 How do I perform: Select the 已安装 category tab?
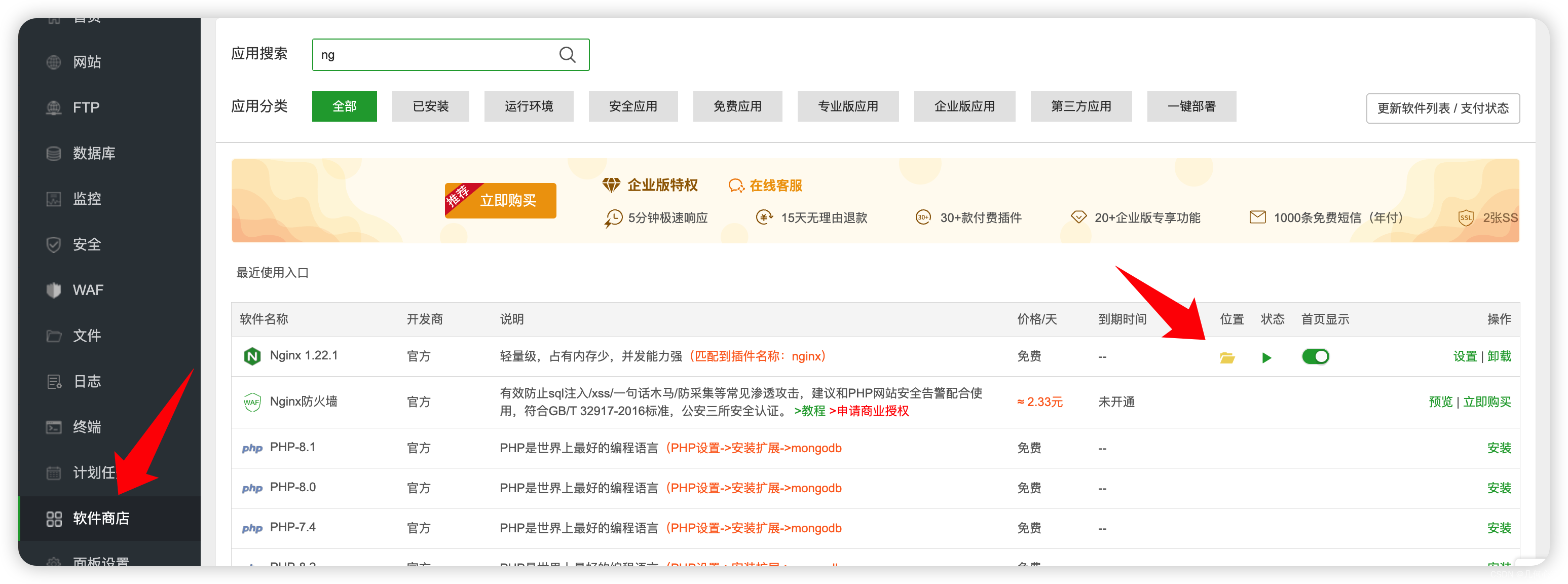(x=430, y=106)
